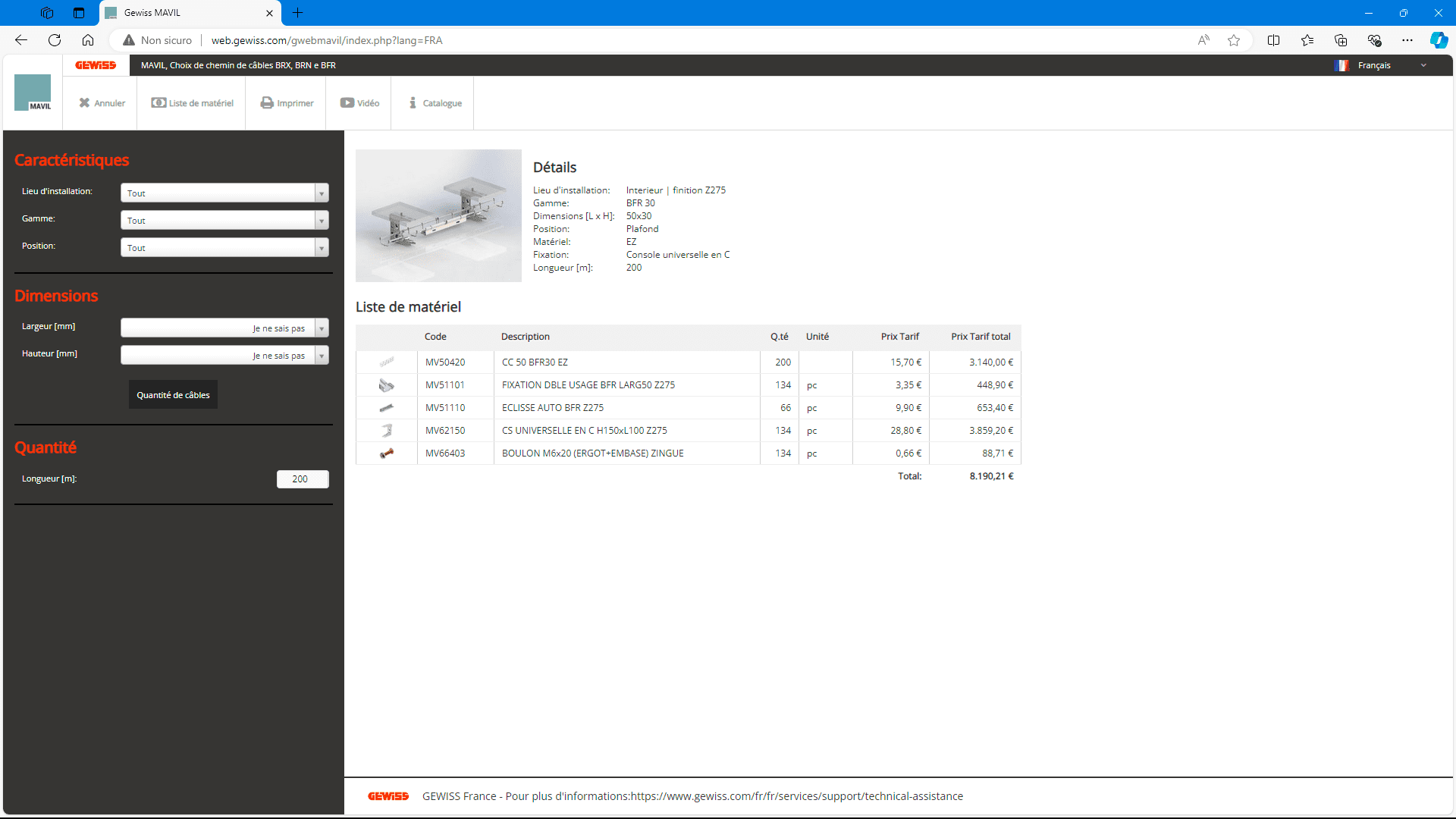The width and height of the screenshot is (1456, 819).
Task: Click the GEWISS logo in header
Action: (96, 65)
